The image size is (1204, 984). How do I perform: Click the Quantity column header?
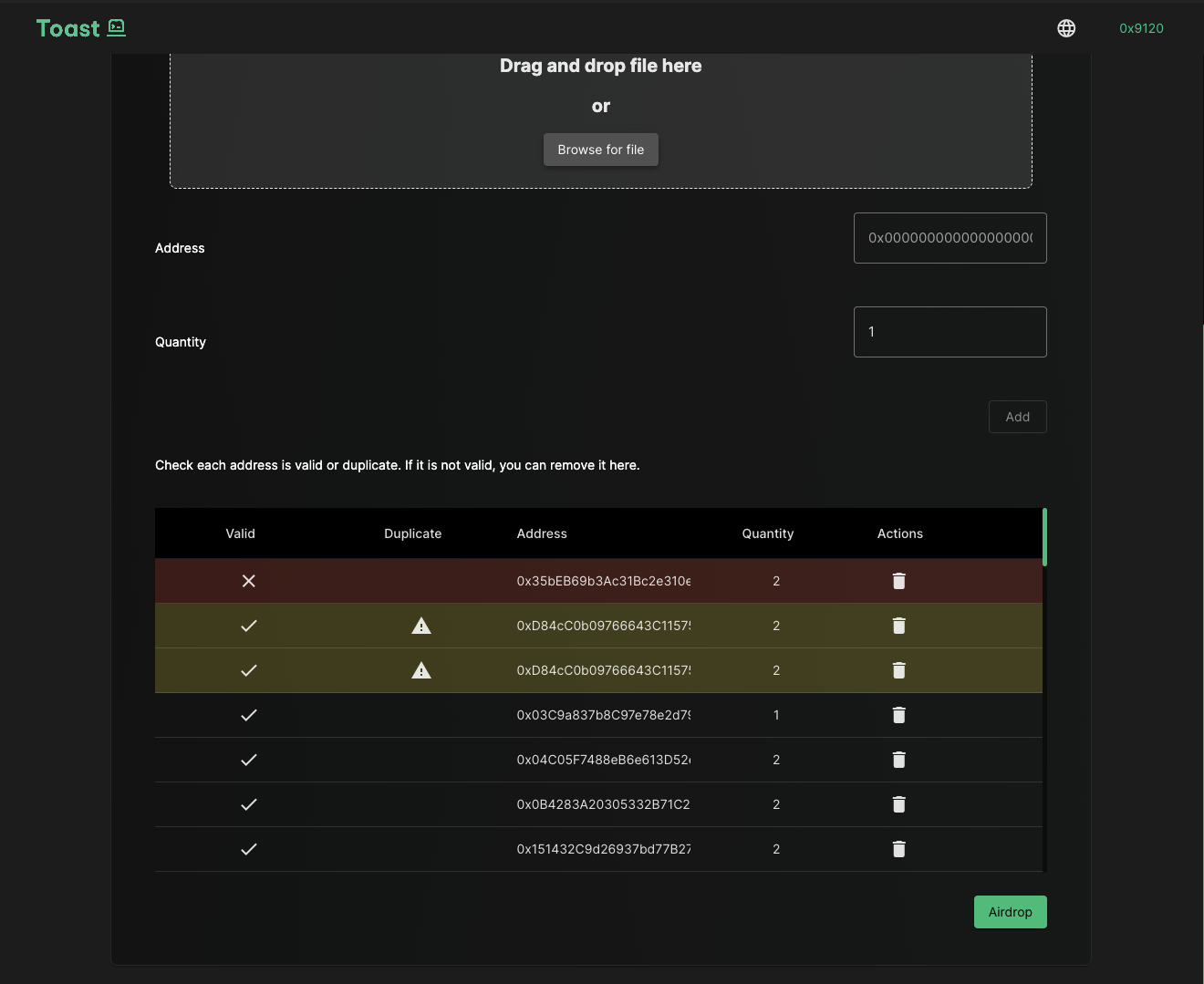[768, 533]
